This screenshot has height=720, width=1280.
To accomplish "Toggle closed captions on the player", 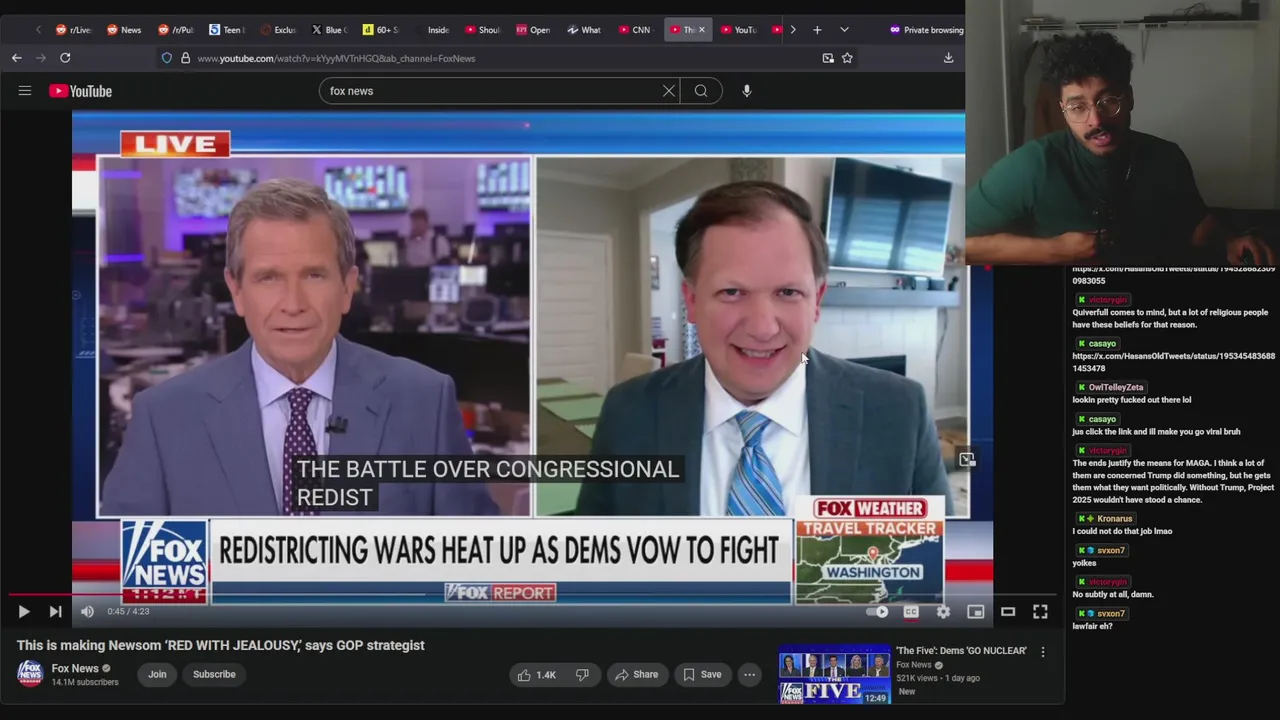I will (x=911, y=612).
